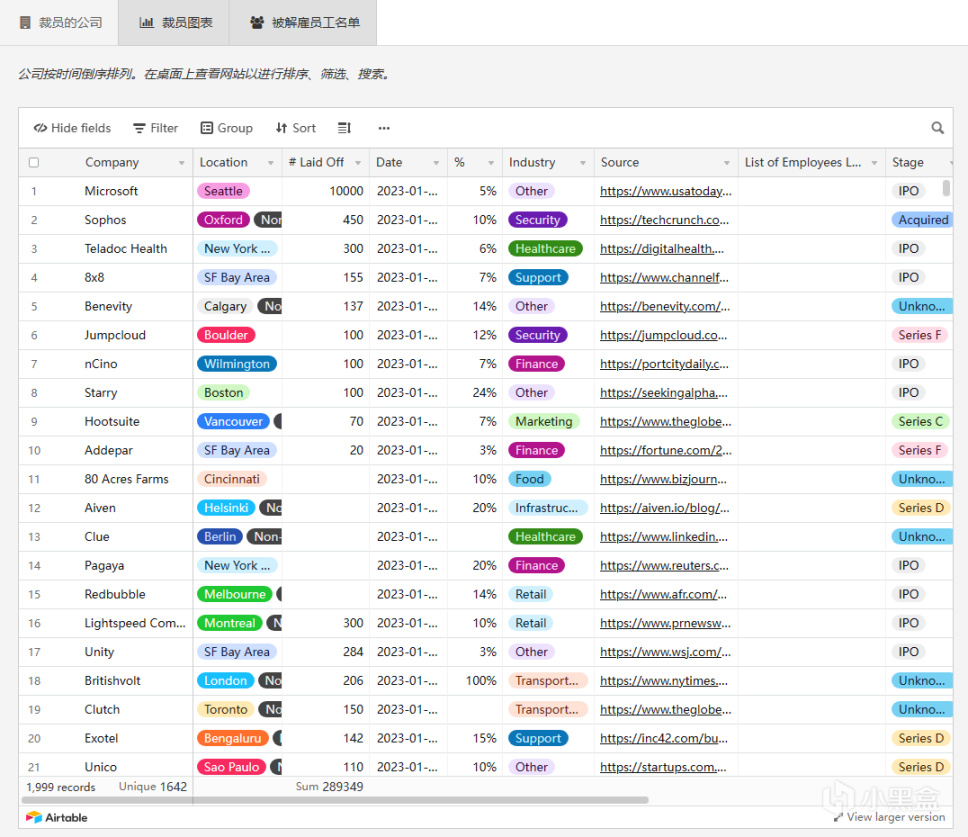Toggle the select-all checkbox in header

[34, 162]
